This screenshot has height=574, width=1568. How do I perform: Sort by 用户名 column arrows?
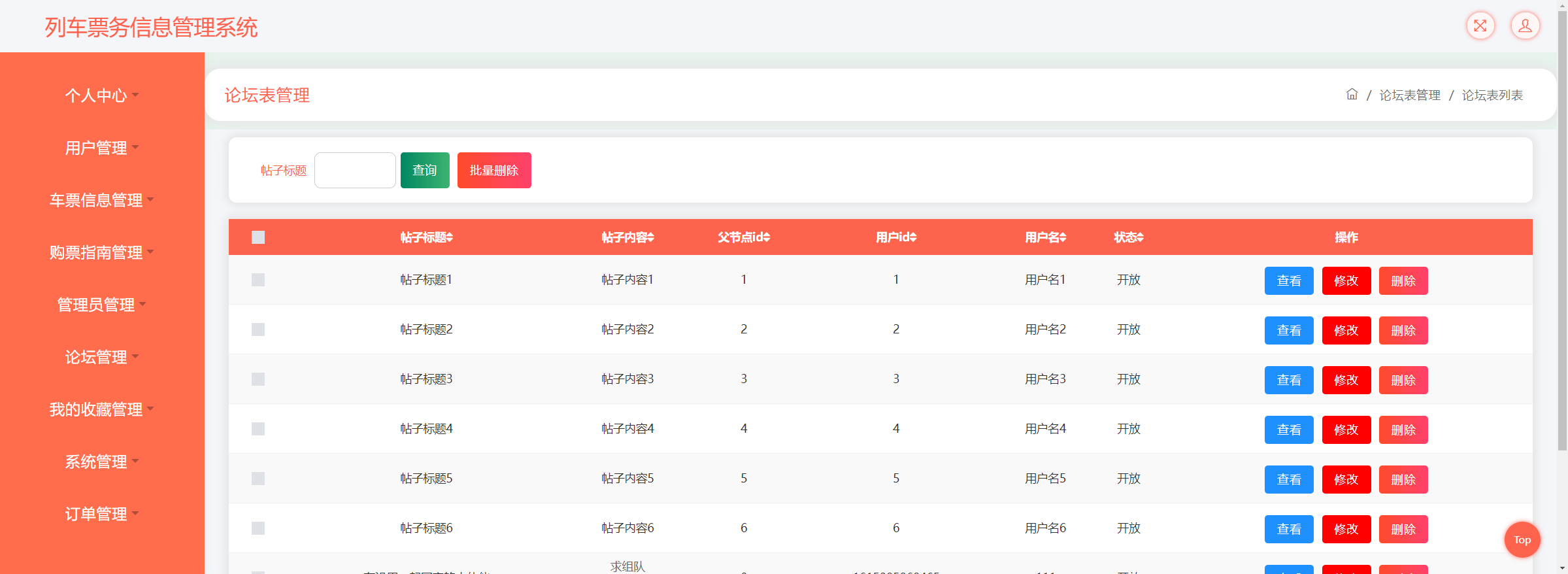[x=1063, y=237]
